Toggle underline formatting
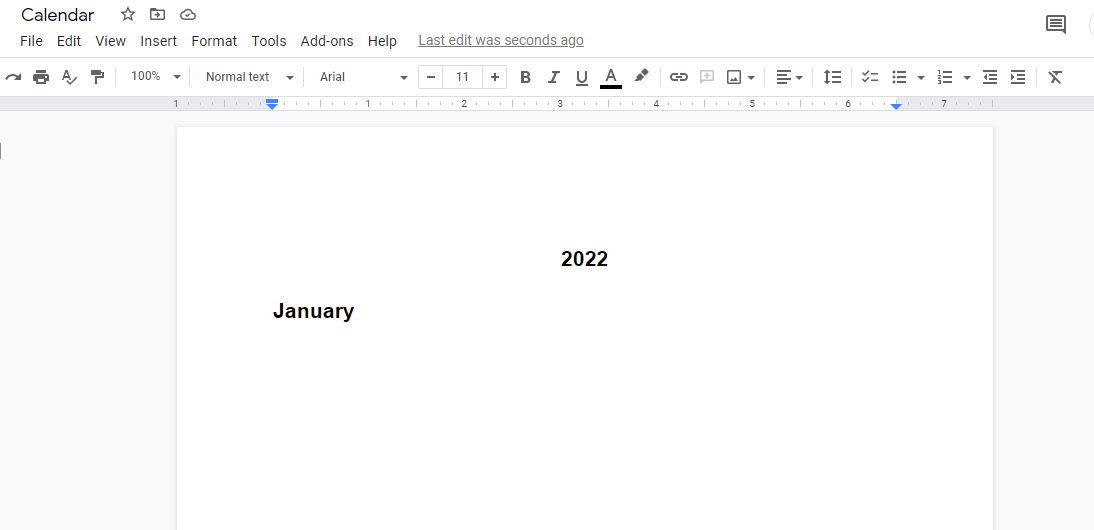1094x530 pixels. coord(582,77)
